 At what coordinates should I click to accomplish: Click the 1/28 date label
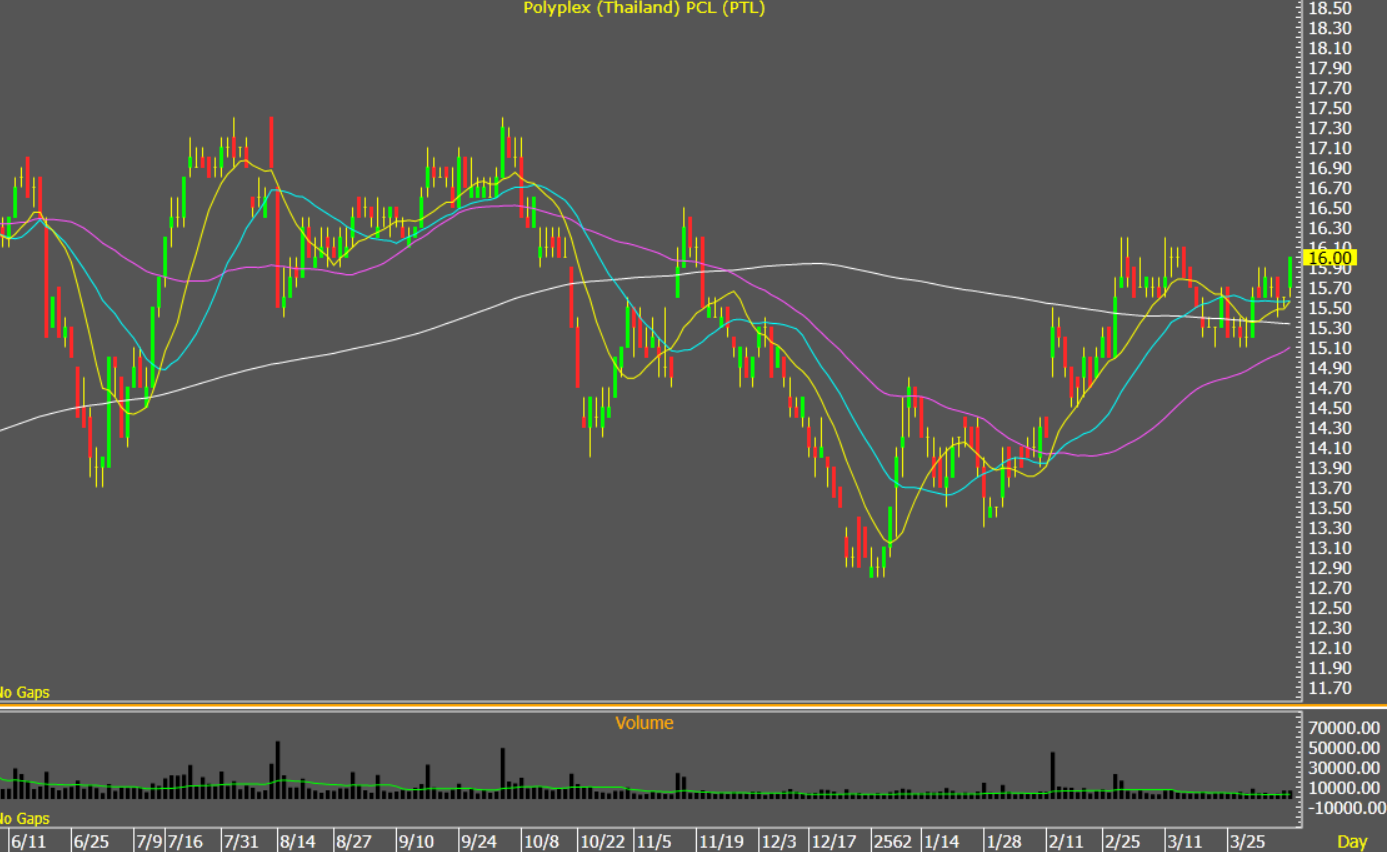pos(1002,840)
